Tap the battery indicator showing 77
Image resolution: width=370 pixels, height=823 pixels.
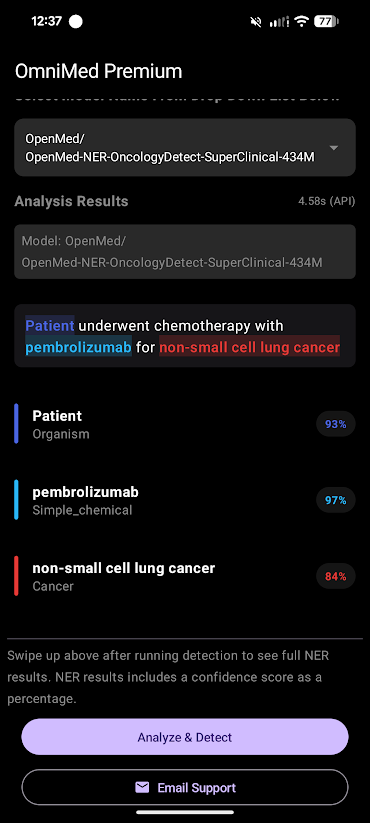326,22
